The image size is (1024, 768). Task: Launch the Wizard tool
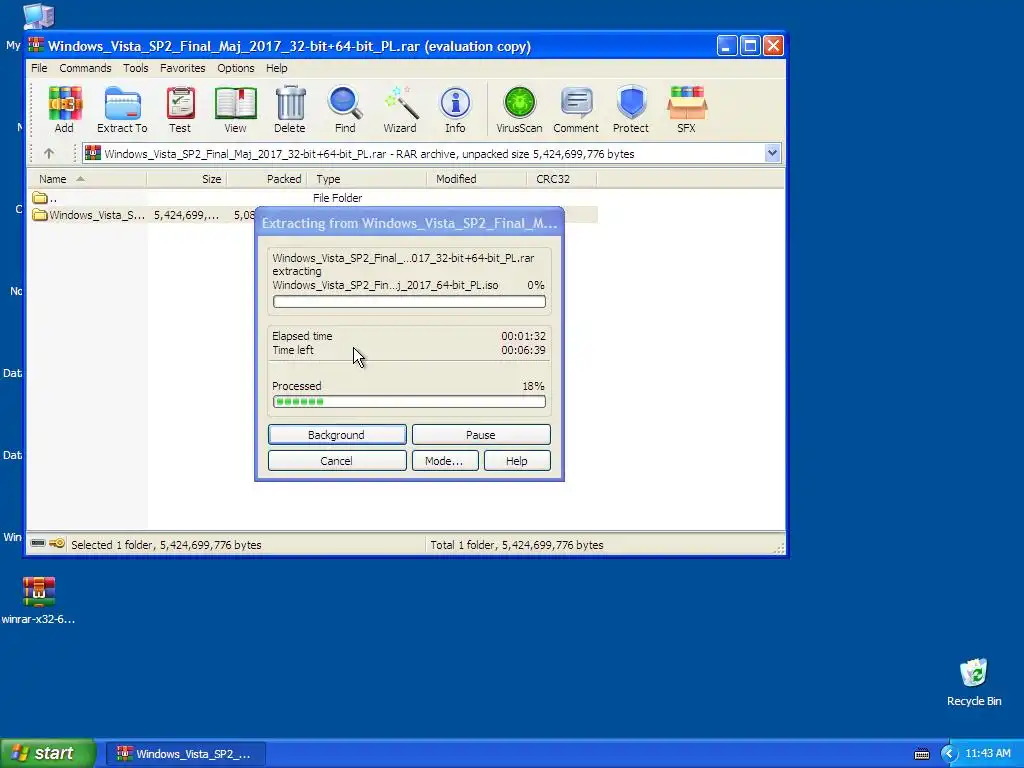pos(400,109)
